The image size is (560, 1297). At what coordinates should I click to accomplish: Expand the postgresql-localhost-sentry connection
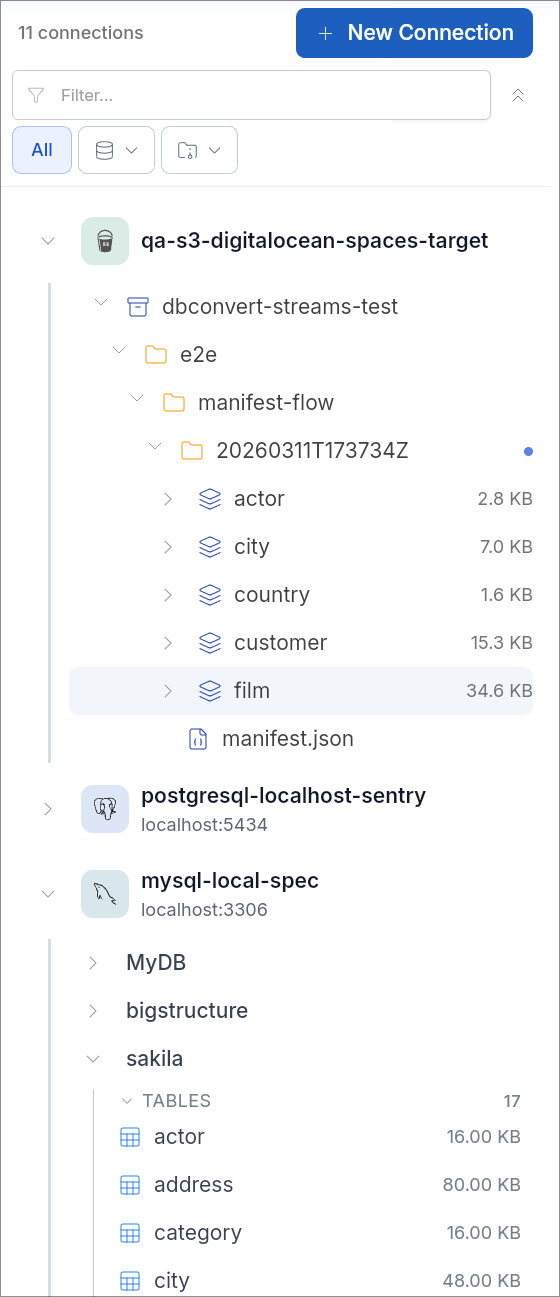coord(48,809)
